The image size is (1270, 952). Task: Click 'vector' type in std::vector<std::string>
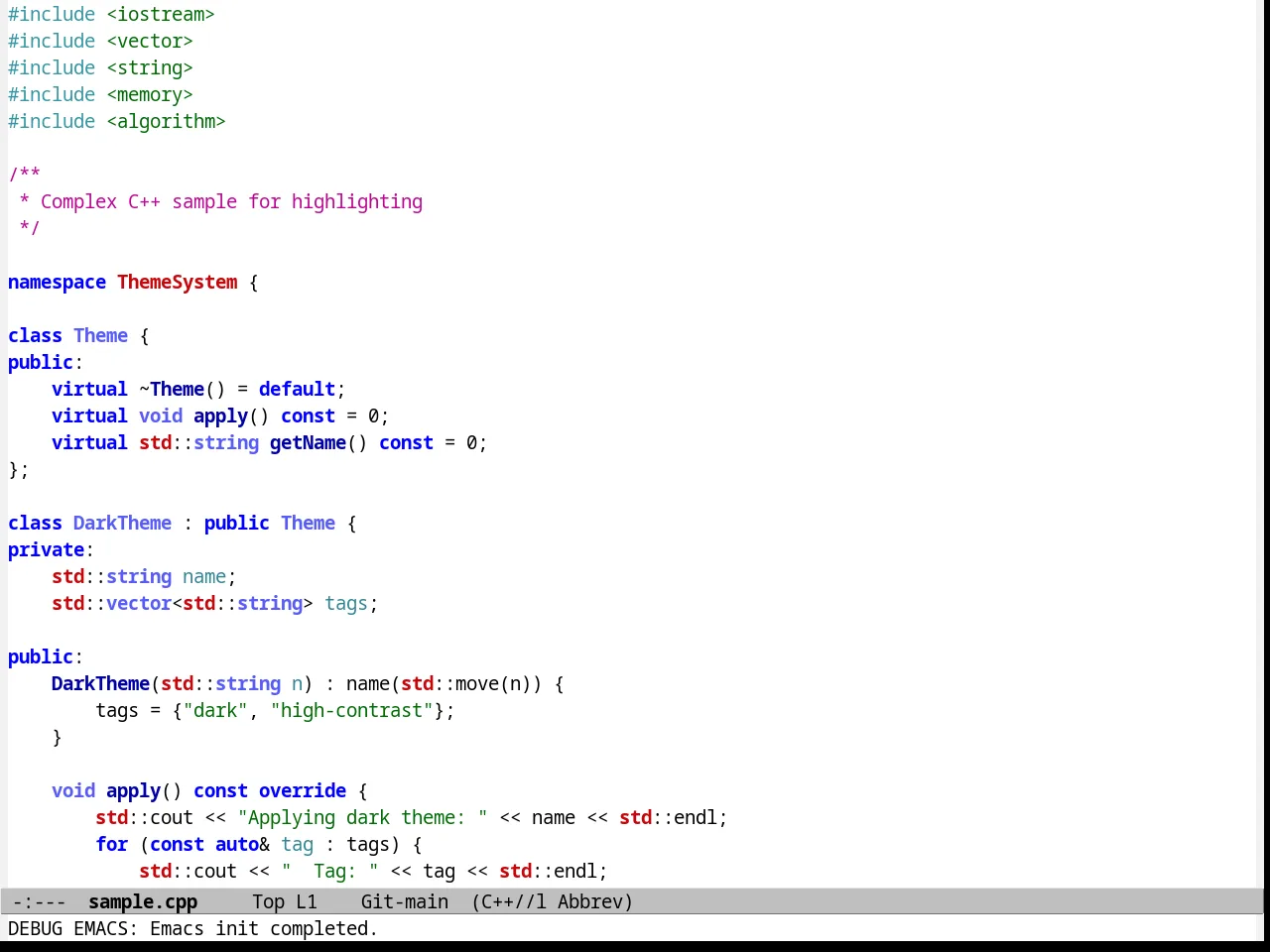[x=139, y=603]
